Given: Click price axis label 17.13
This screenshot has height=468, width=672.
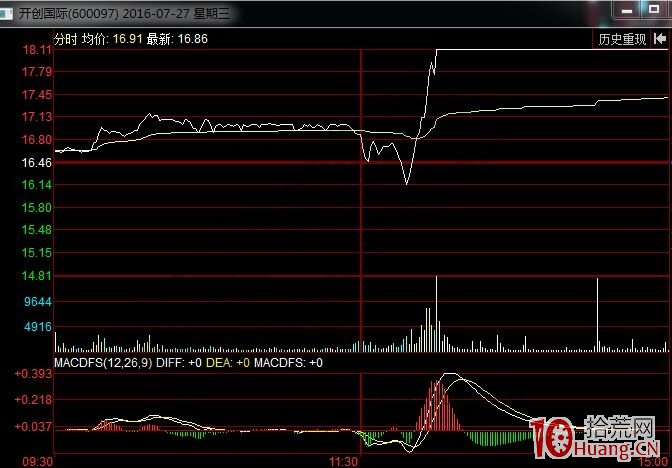Looking at the screenshot, I should coord(37,117).
